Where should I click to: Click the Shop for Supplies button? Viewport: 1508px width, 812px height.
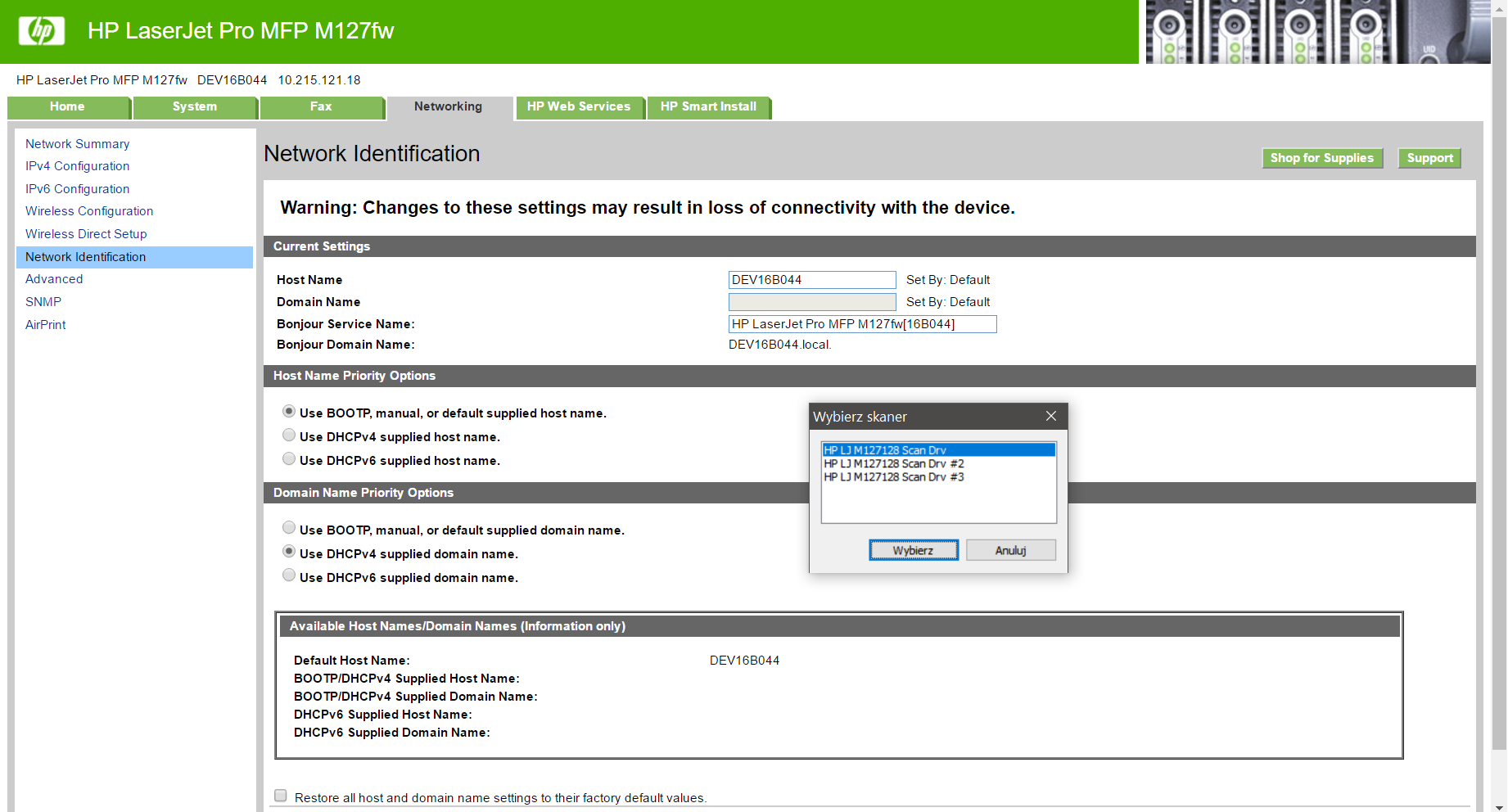(1321, 158)
